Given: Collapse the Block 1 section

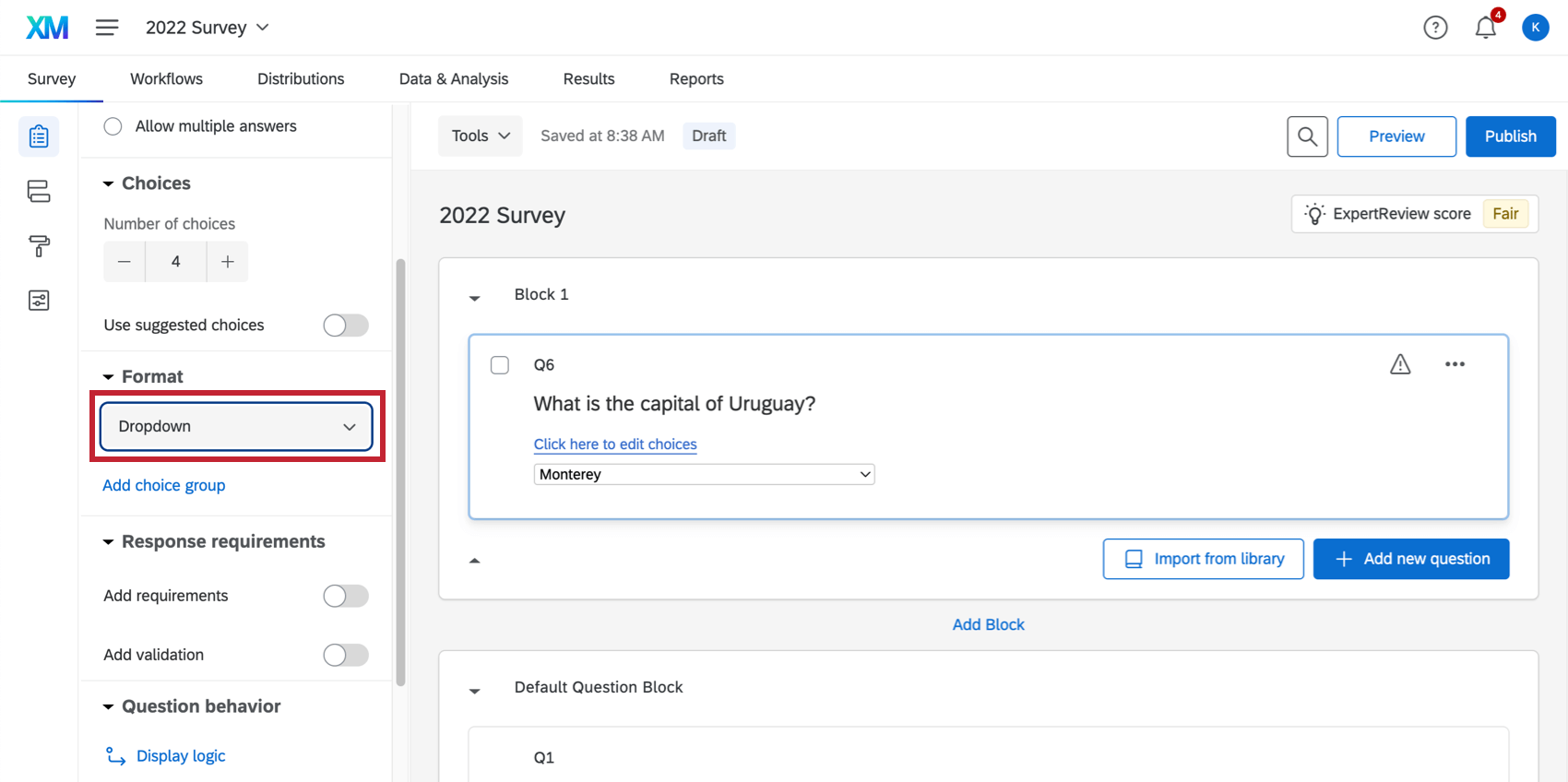Looking at the screenshot, I should [x=475, y=297].
